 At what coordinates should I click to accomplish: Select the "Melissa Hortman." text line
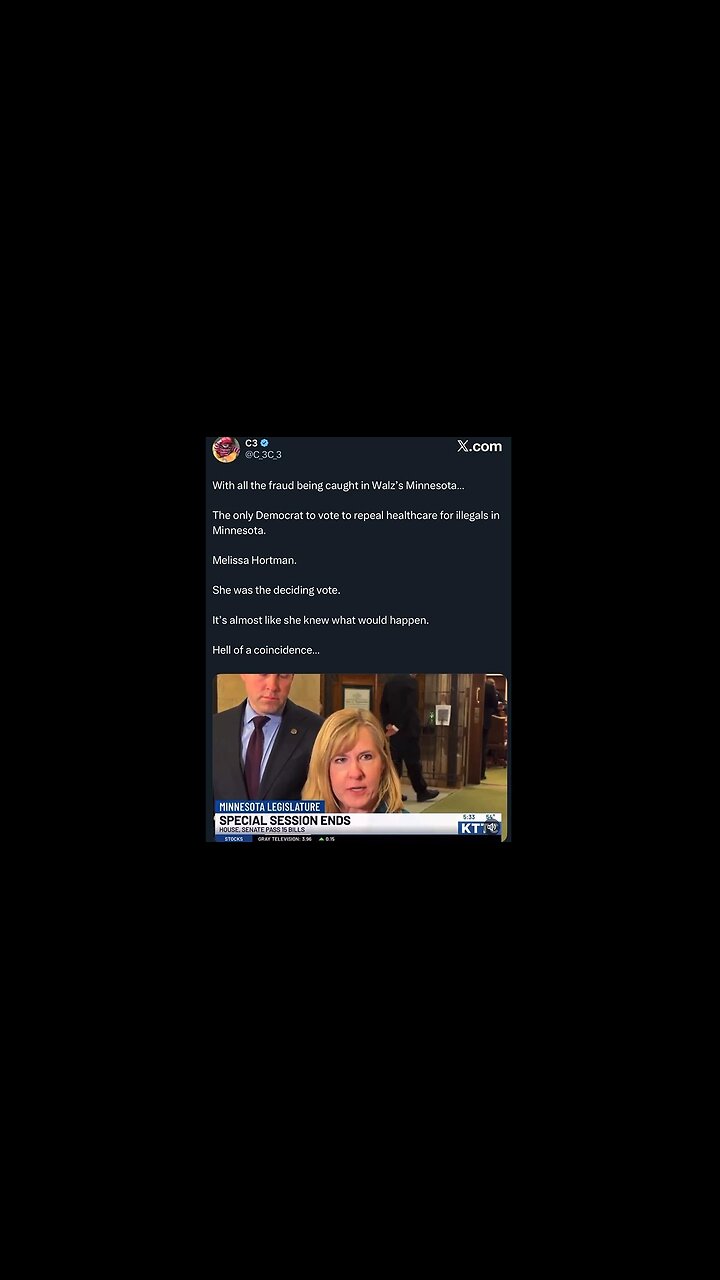(254, 560)
